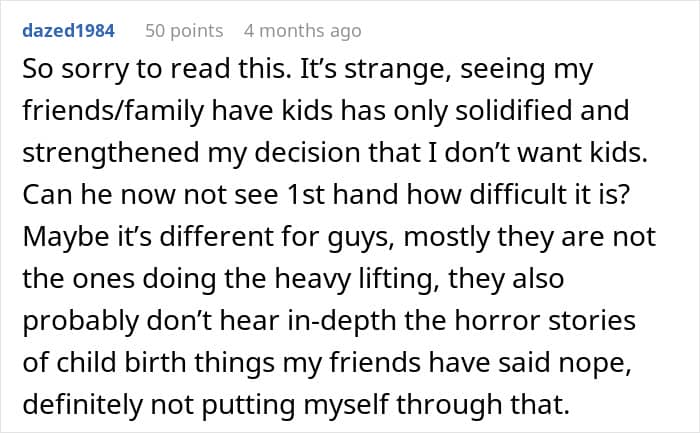
Task: Open the '4 months ago' timestamp permalink
Action: point(301,31)
